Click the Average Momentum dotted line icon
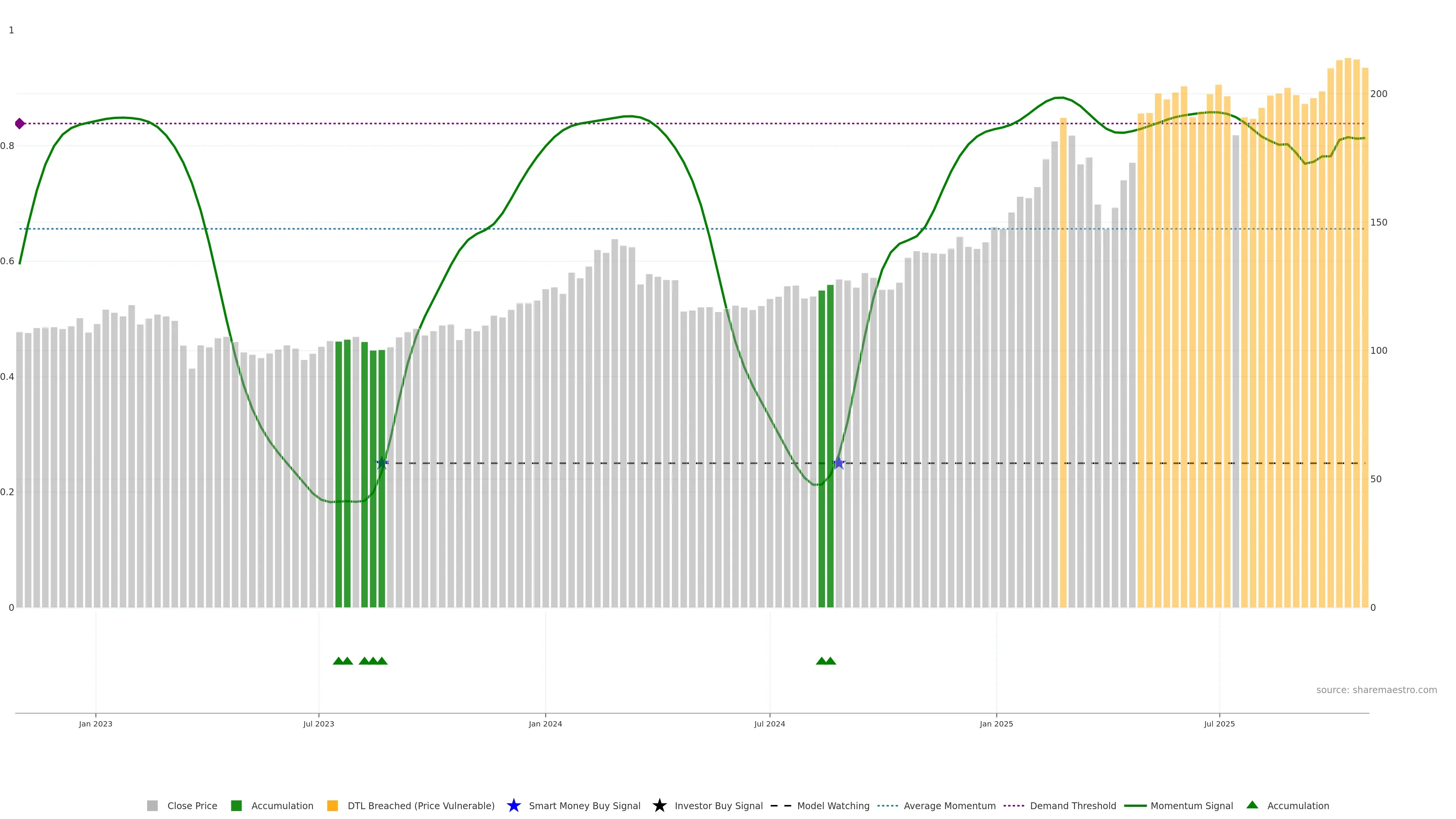Viewport: 1456px width, 819px height. tap(887, 805)
